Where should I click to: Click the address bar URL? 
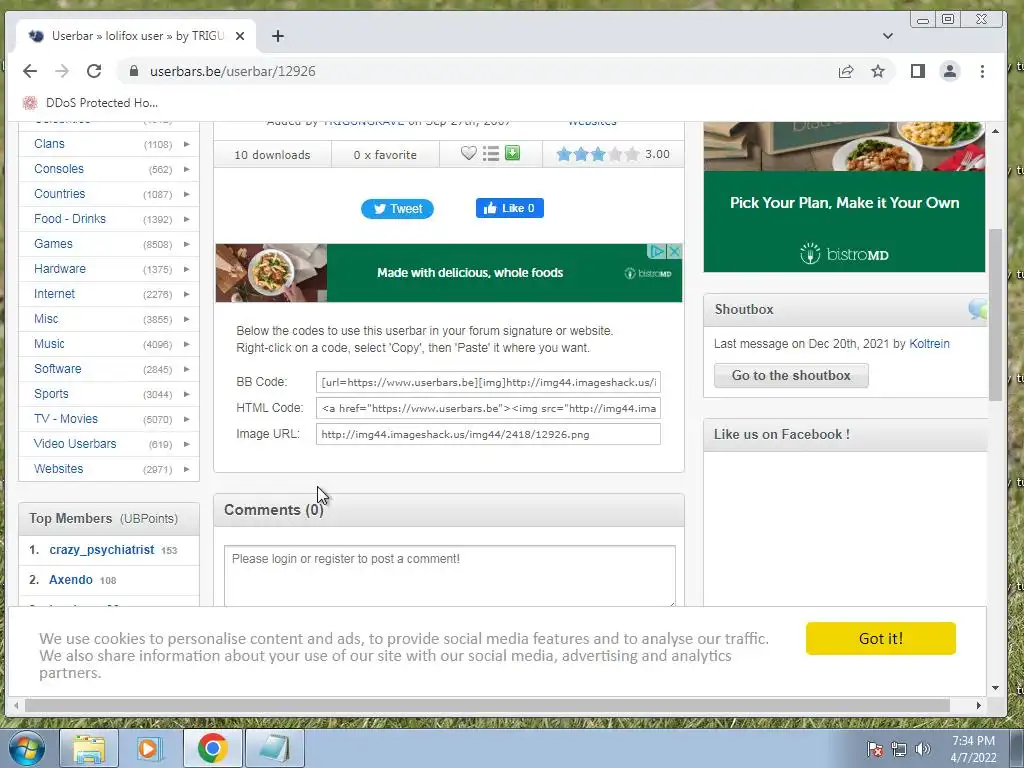(232, 71)
